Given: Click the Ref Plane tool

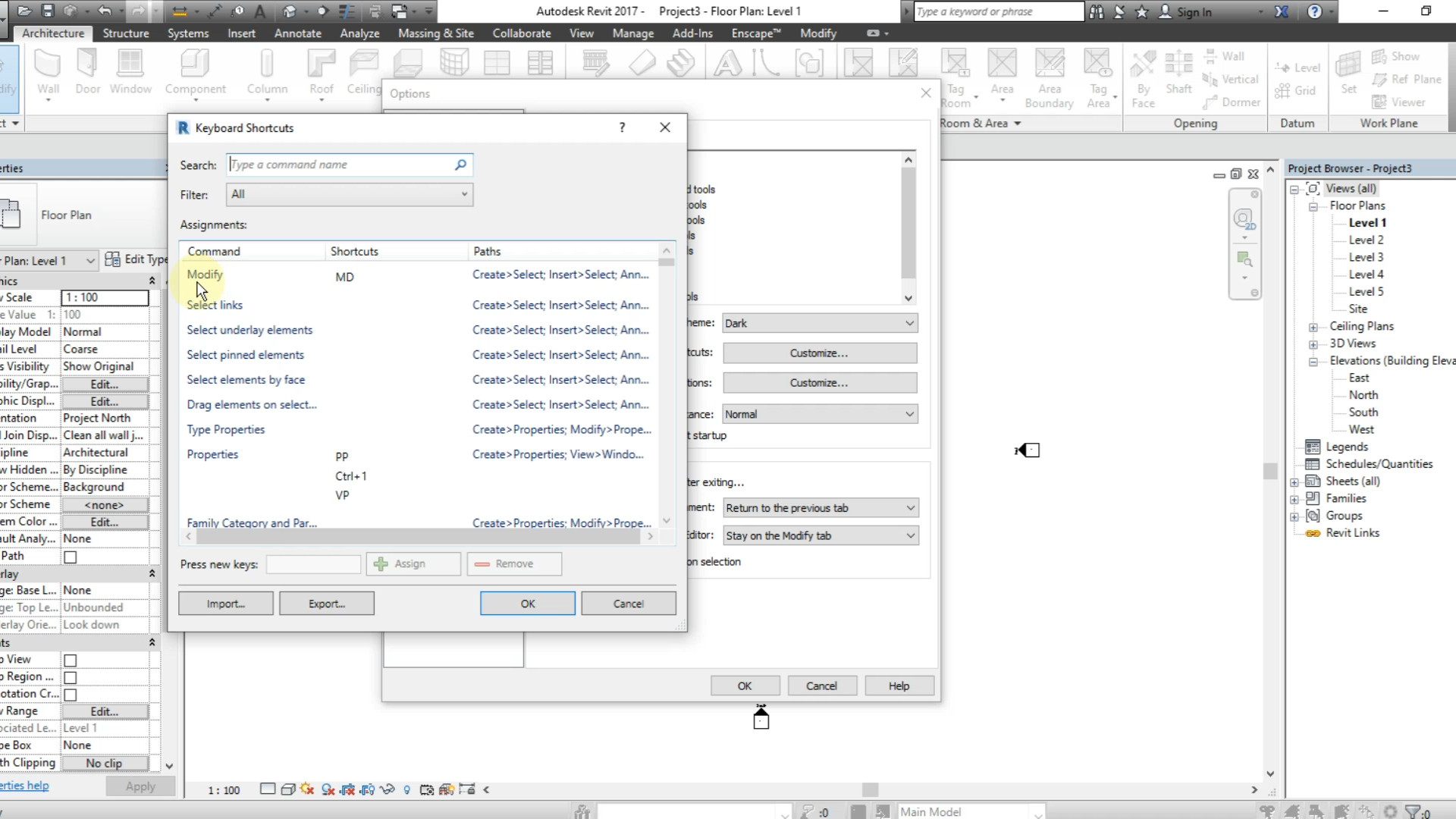Looking at the screenshot, I should pos(1407,79).
